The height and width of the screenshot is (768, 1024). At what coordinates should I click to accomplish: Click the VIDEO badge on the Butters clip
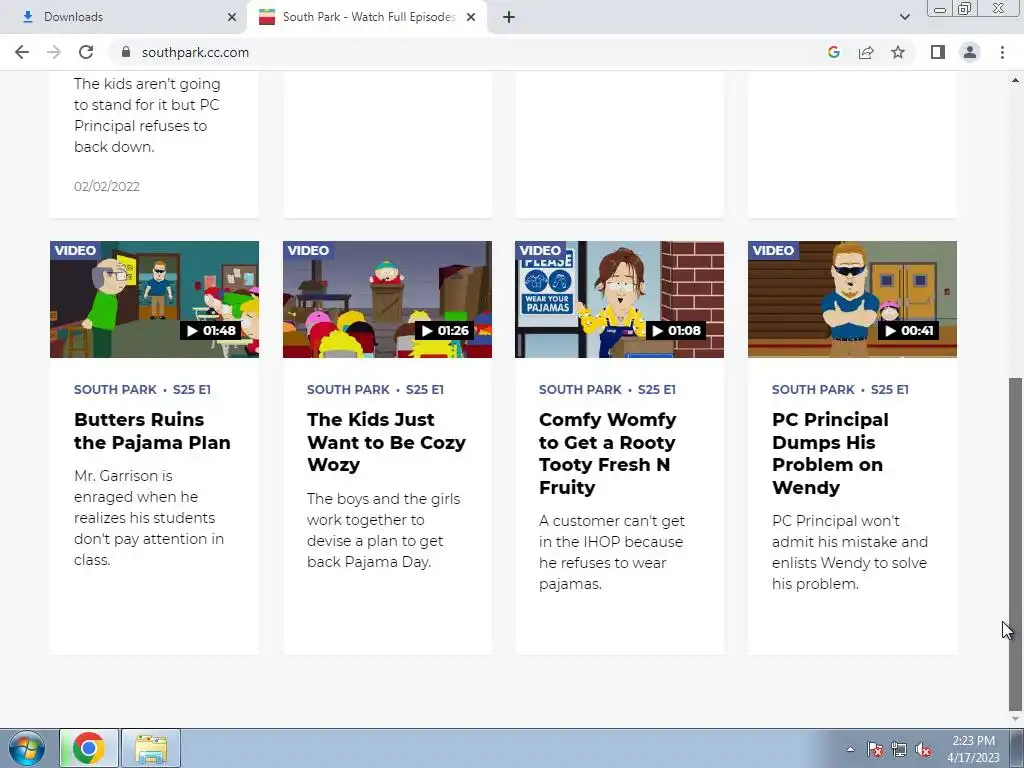75,250
